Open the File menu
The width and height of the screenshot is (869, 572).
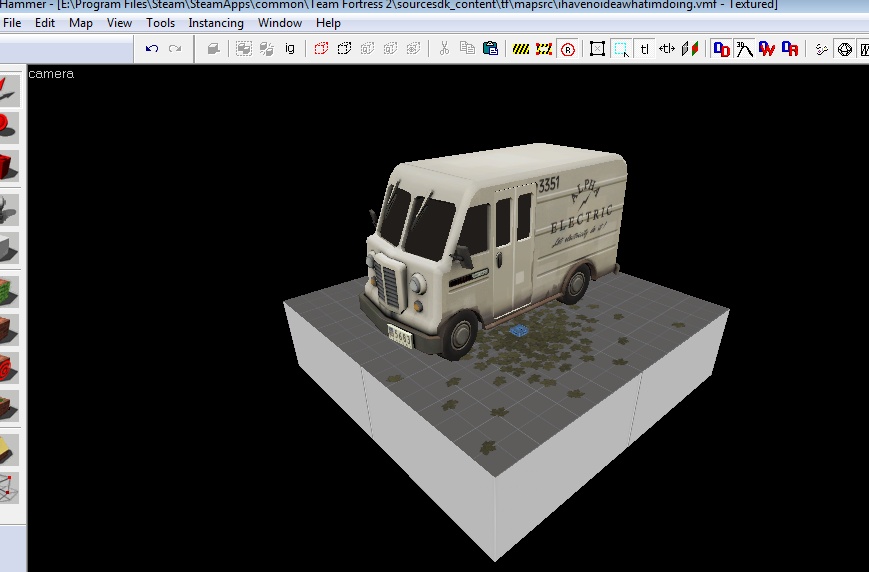coord(11,23)
